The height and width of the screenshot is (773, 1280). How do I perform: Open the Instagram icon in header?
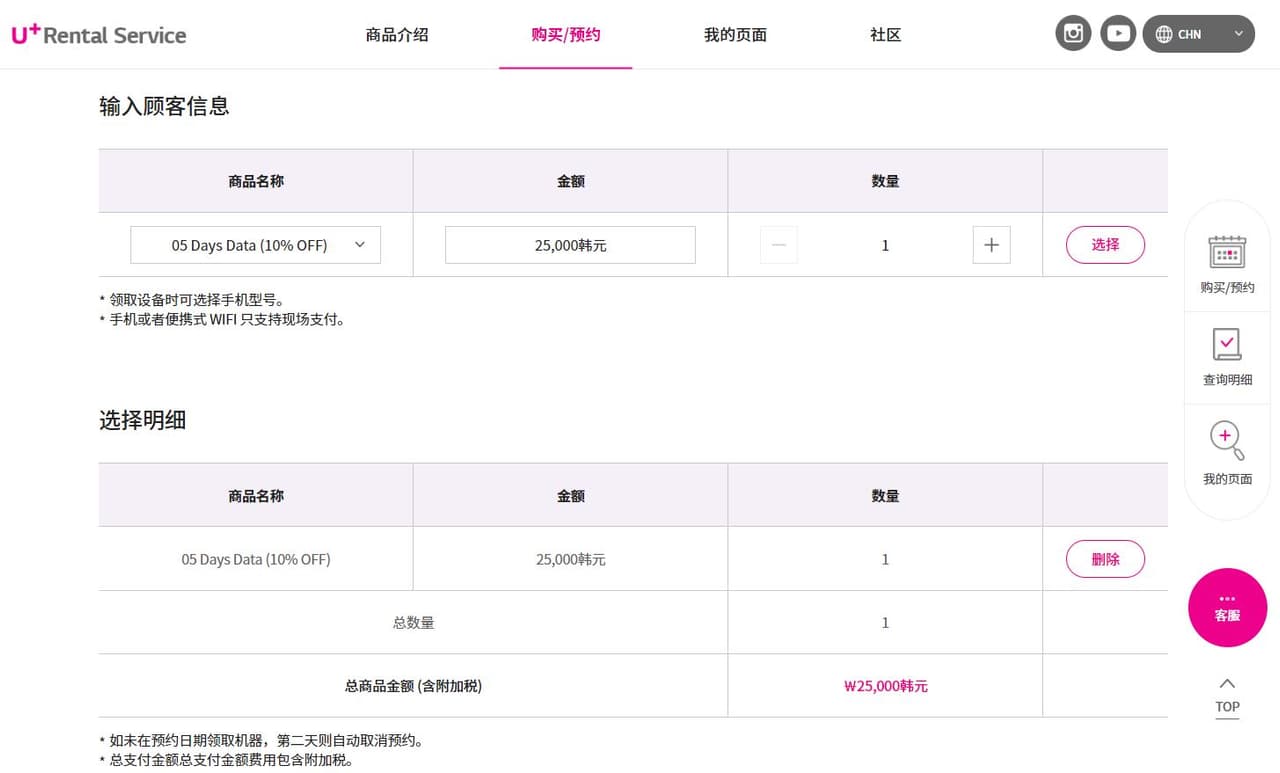1073,34
